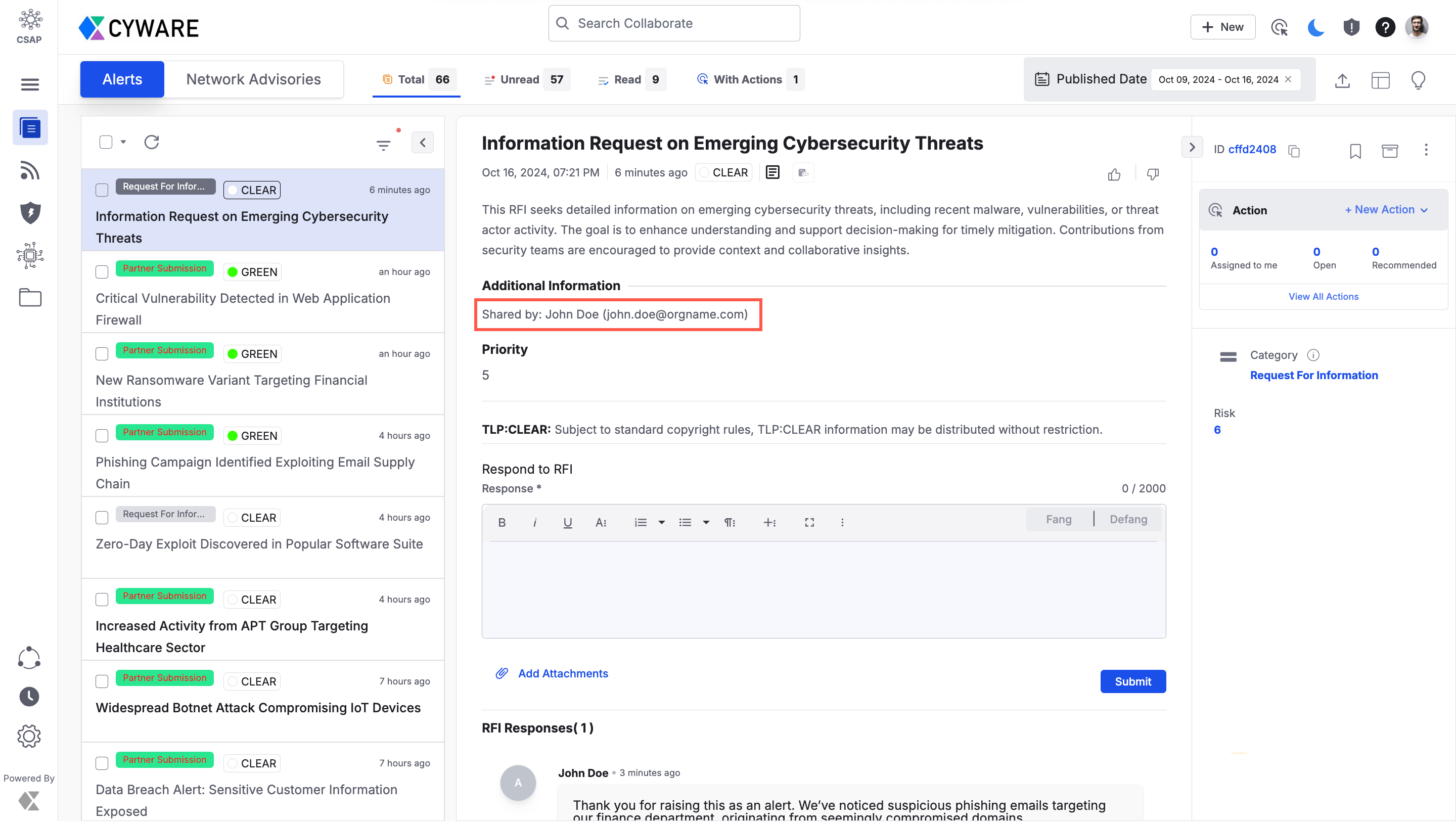Image resolution: width=1456 pixels, height=823 pixels.
Task: Check the Critical Vulnerability alert checkbox
Action: (102, 272)
